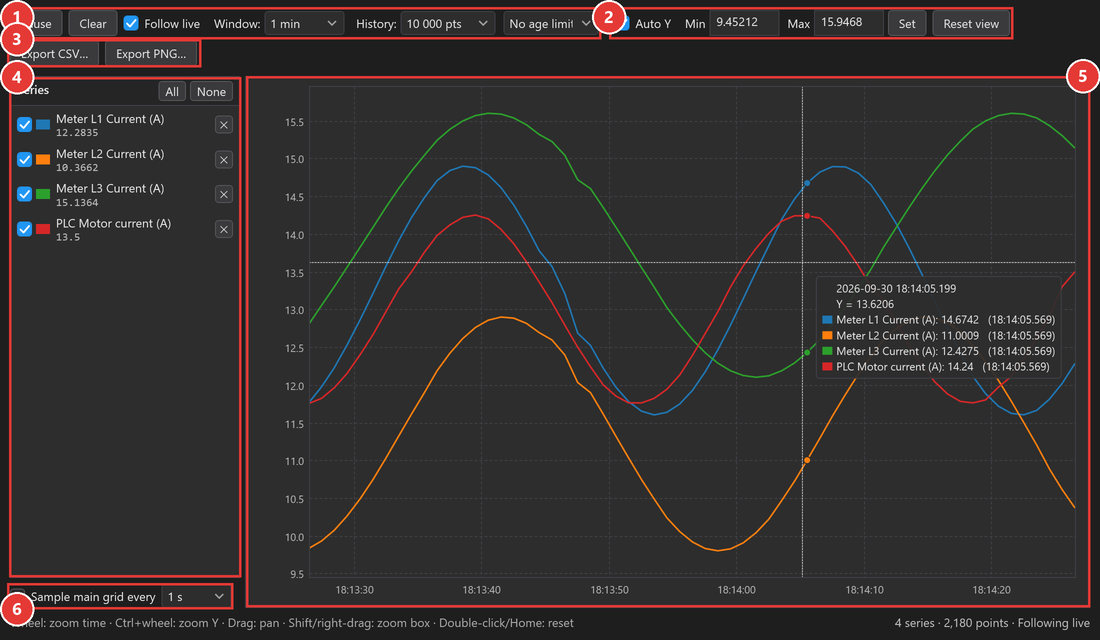Remove PLC Motor current series with X
The image size is (1100, 640).
[224, 229]
